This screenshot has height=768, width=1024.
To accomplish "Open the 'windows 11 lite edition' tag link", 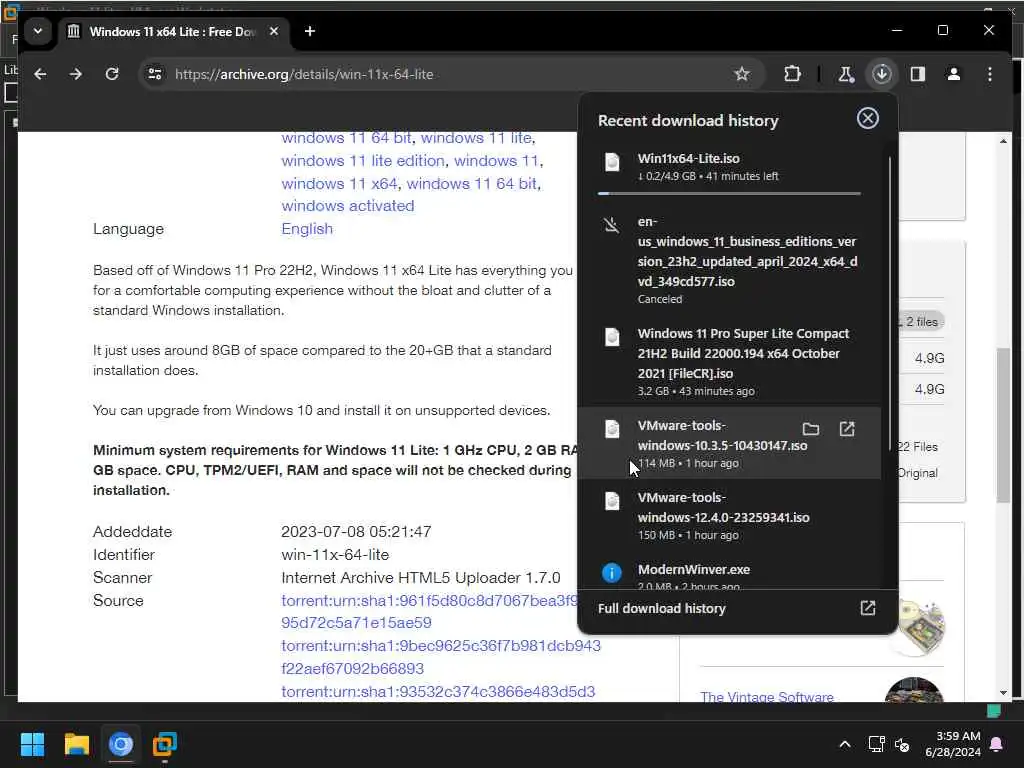I will [362, 161].
